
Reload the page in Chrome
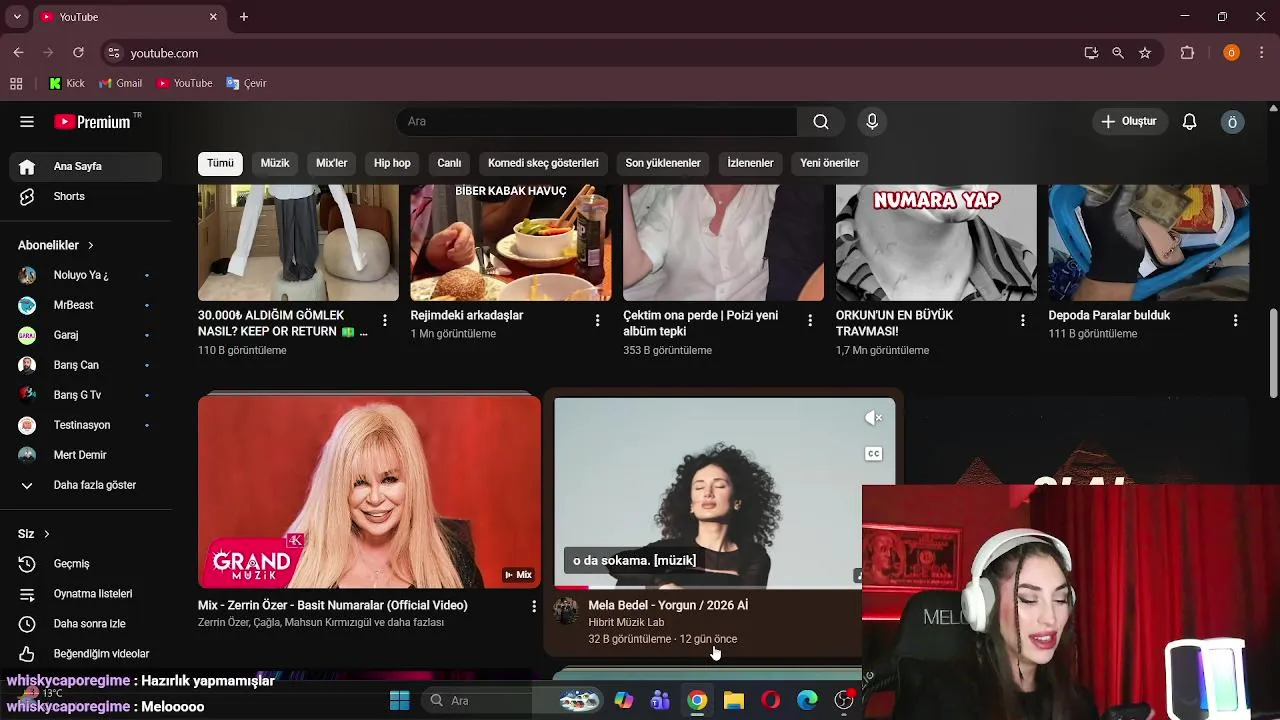[78, 53]
